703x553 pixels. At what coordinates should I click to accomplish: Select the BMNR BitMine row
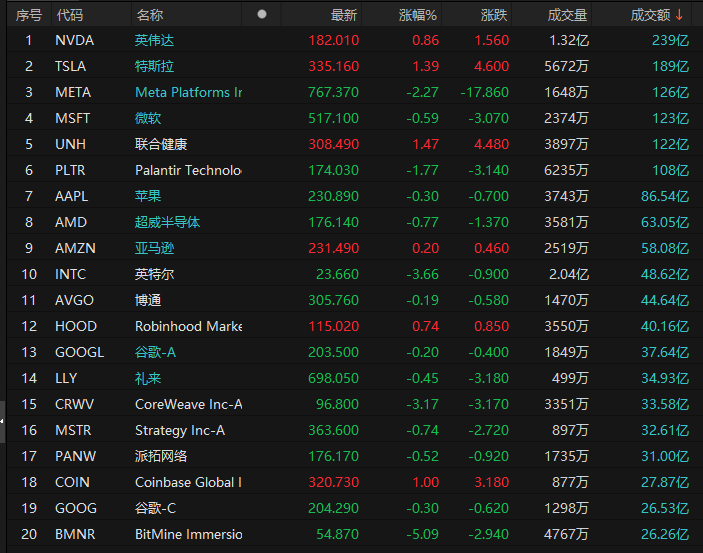tap(355, 535)
